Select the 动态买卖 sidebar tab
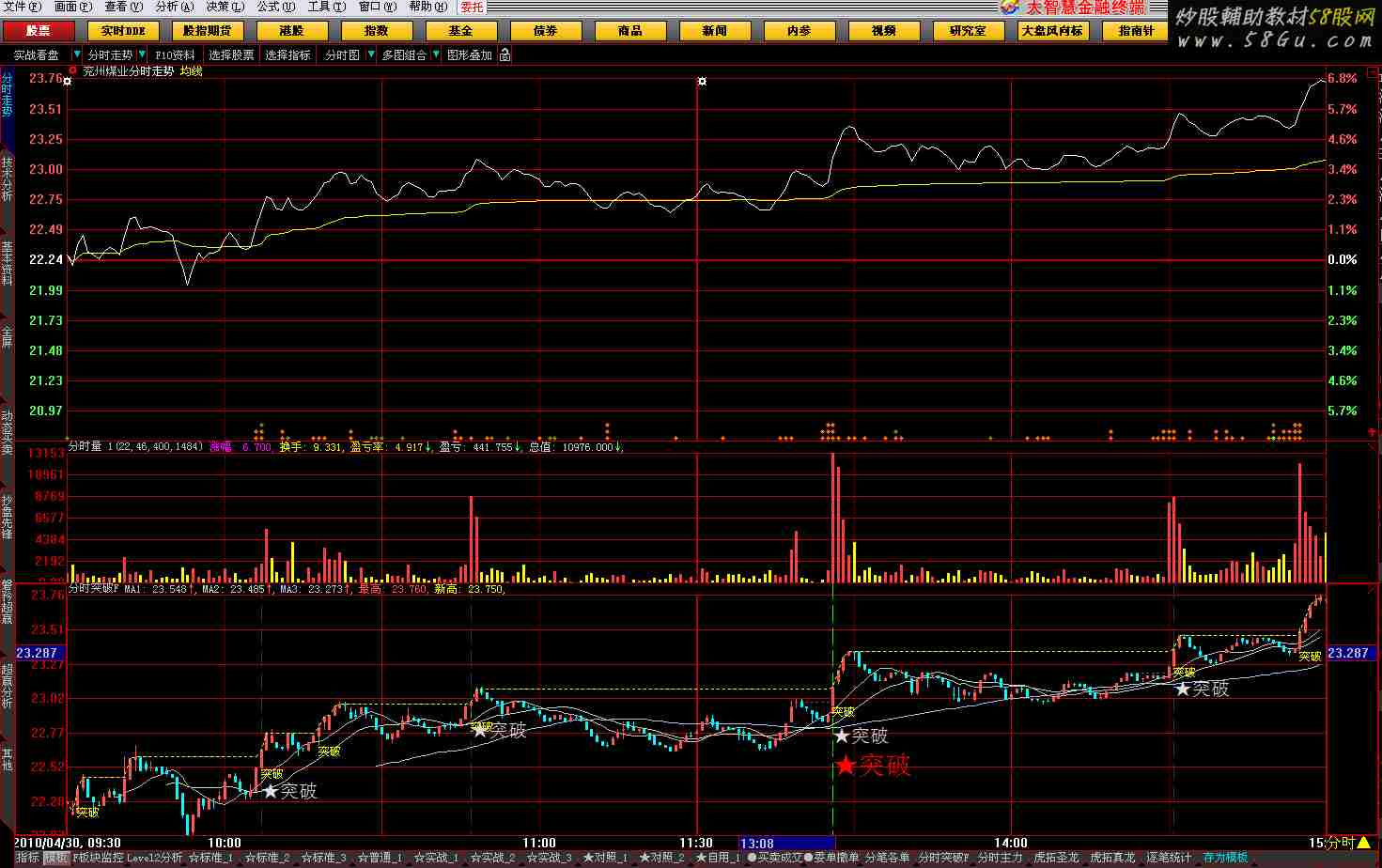The image size is (1382, 868). pyautogui.click(x=8, y=432)
